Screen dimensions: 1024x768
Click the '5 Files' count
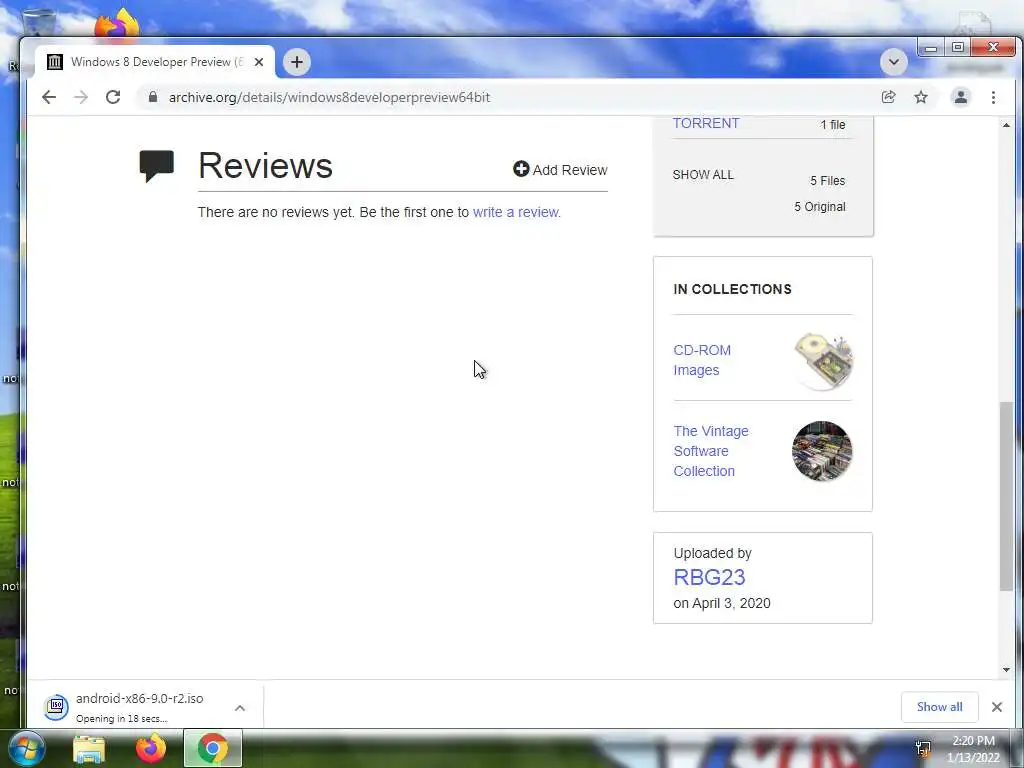(827, 181)
